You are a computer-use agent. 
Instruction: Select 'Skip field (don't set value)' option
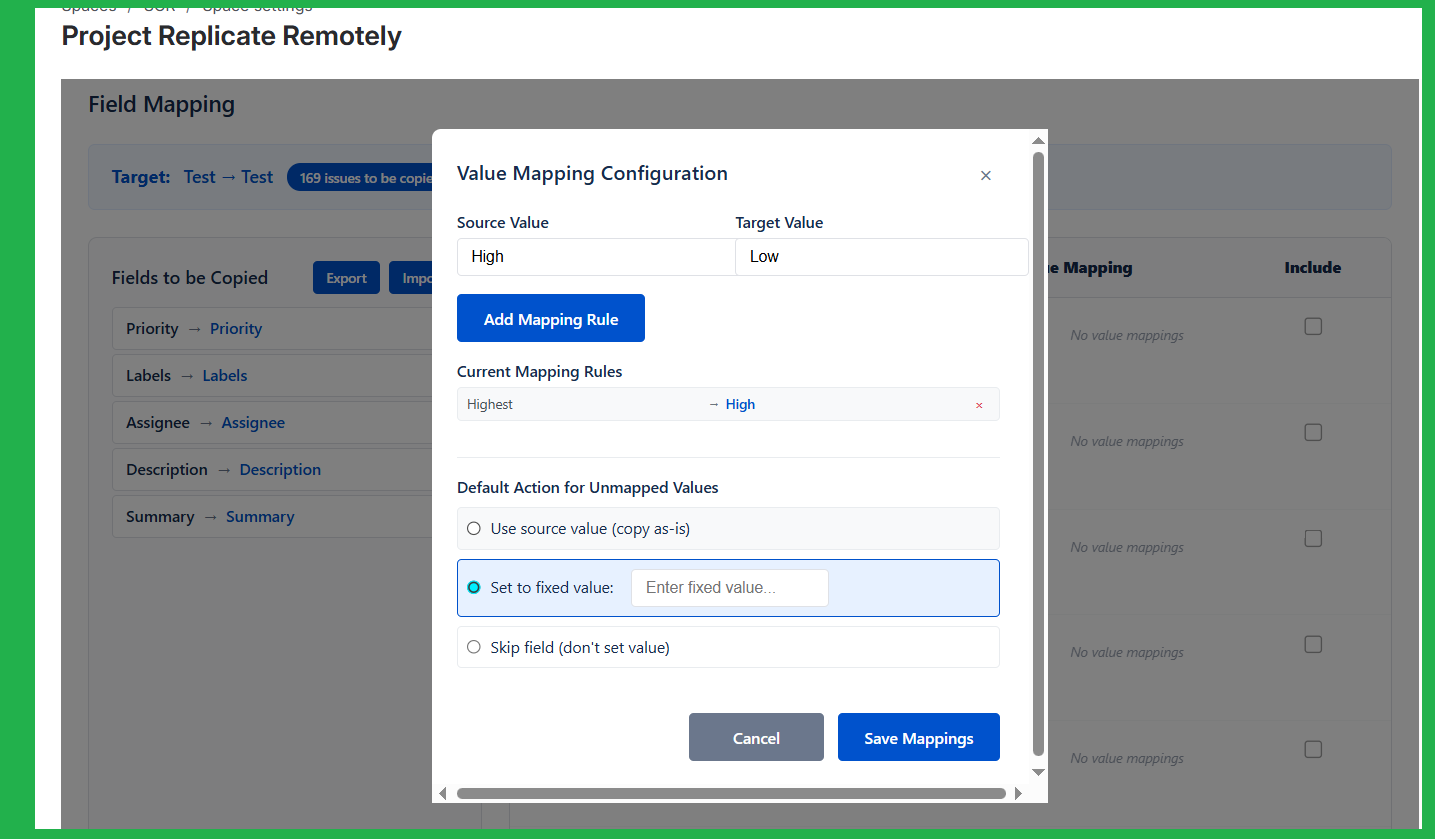(x=474, y=647)
